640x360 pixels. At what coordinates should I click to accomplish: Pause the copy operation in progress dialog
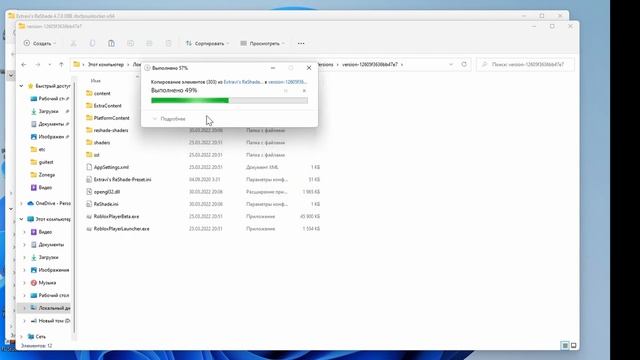(286, 91)
